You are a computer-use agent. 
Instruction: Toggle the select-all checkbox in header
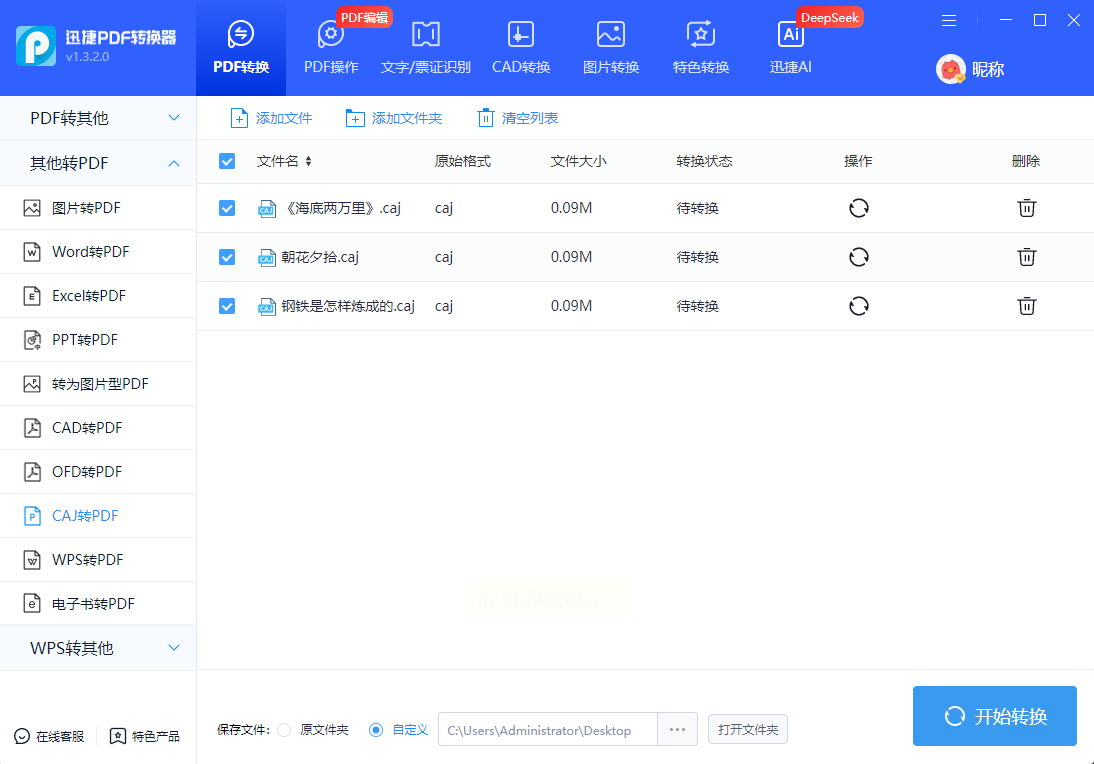227,161
